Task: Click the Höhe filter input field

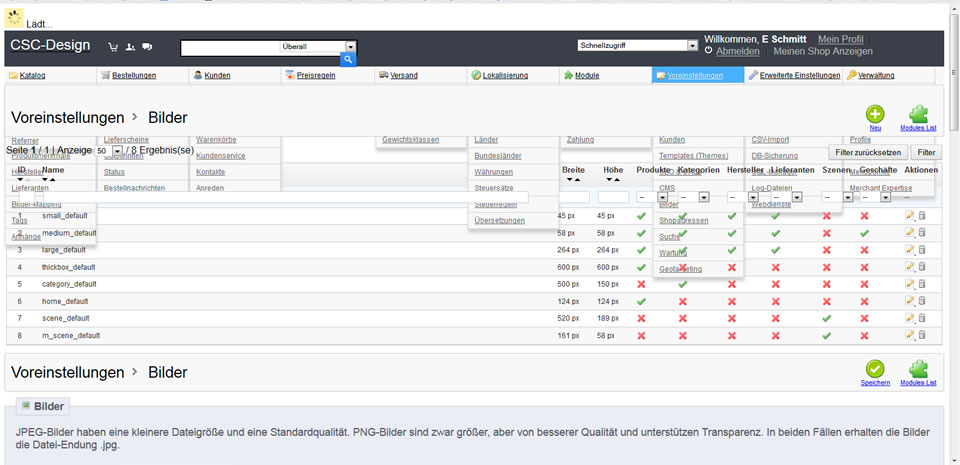Action: click(613, 198)
